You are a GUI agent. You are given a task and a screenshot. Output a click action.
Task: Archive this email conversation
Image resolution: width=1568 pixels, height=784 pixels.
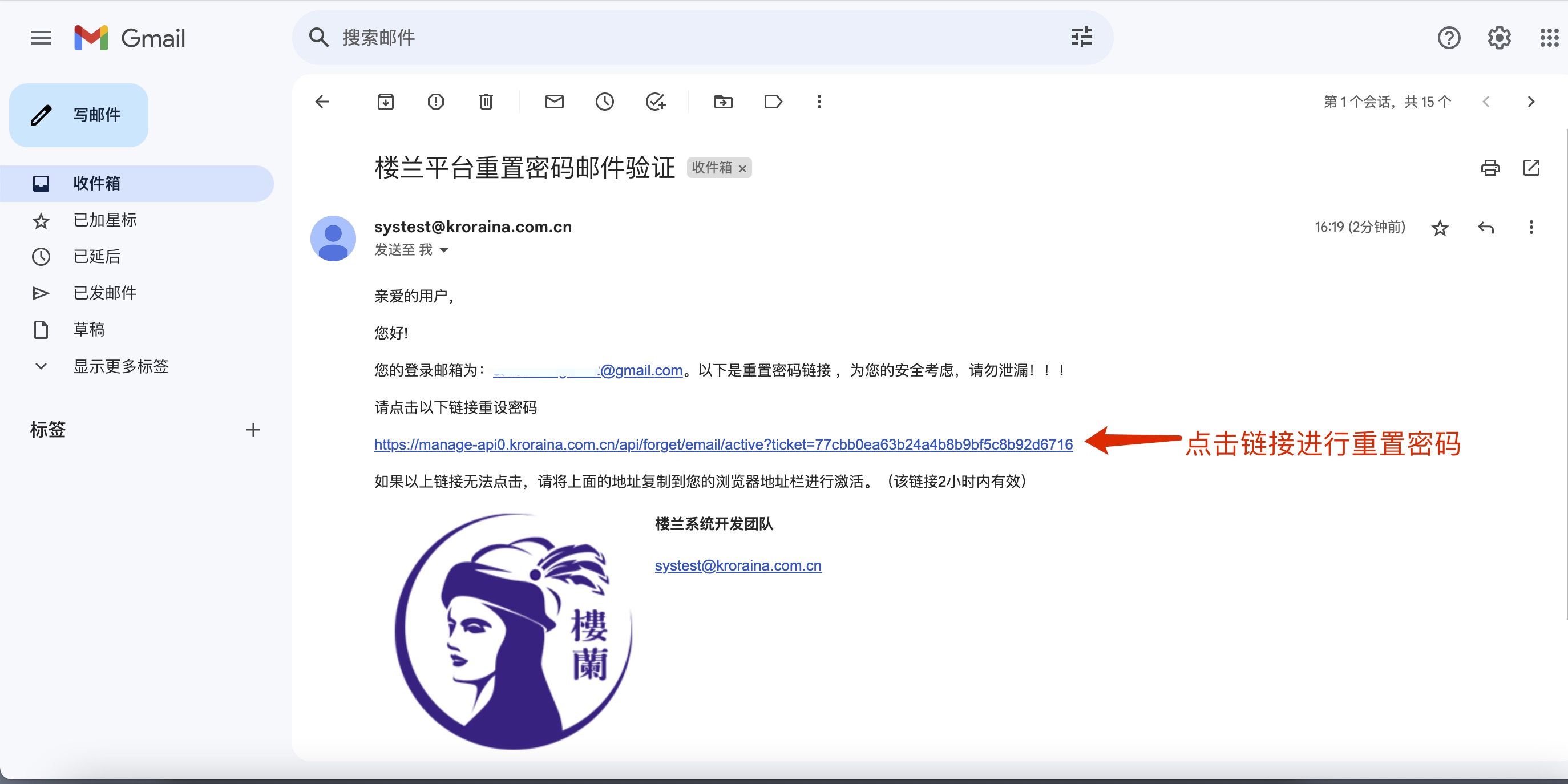(385, 102)
